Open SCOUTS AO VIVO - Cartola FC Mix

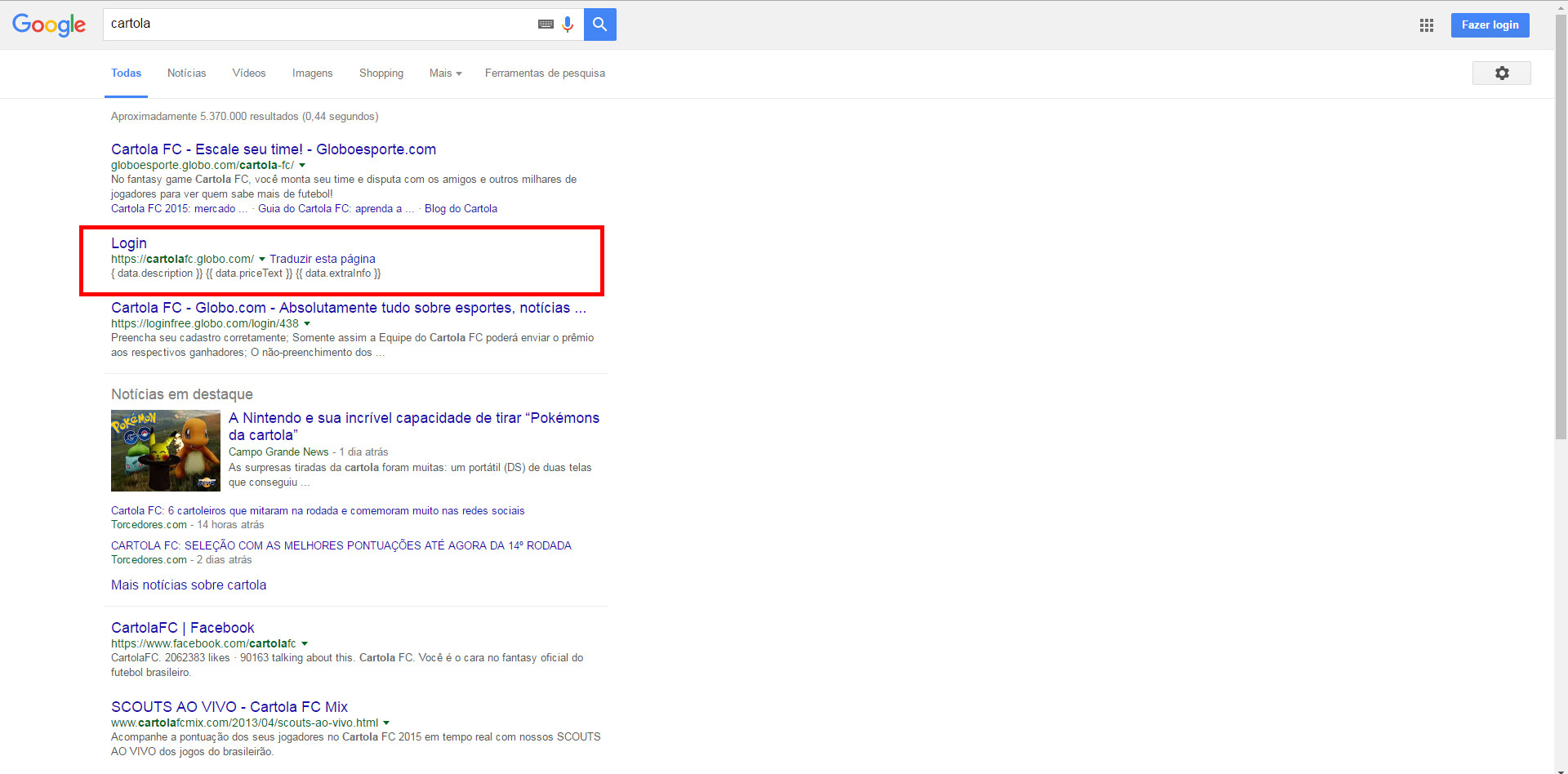pos(229,707)
